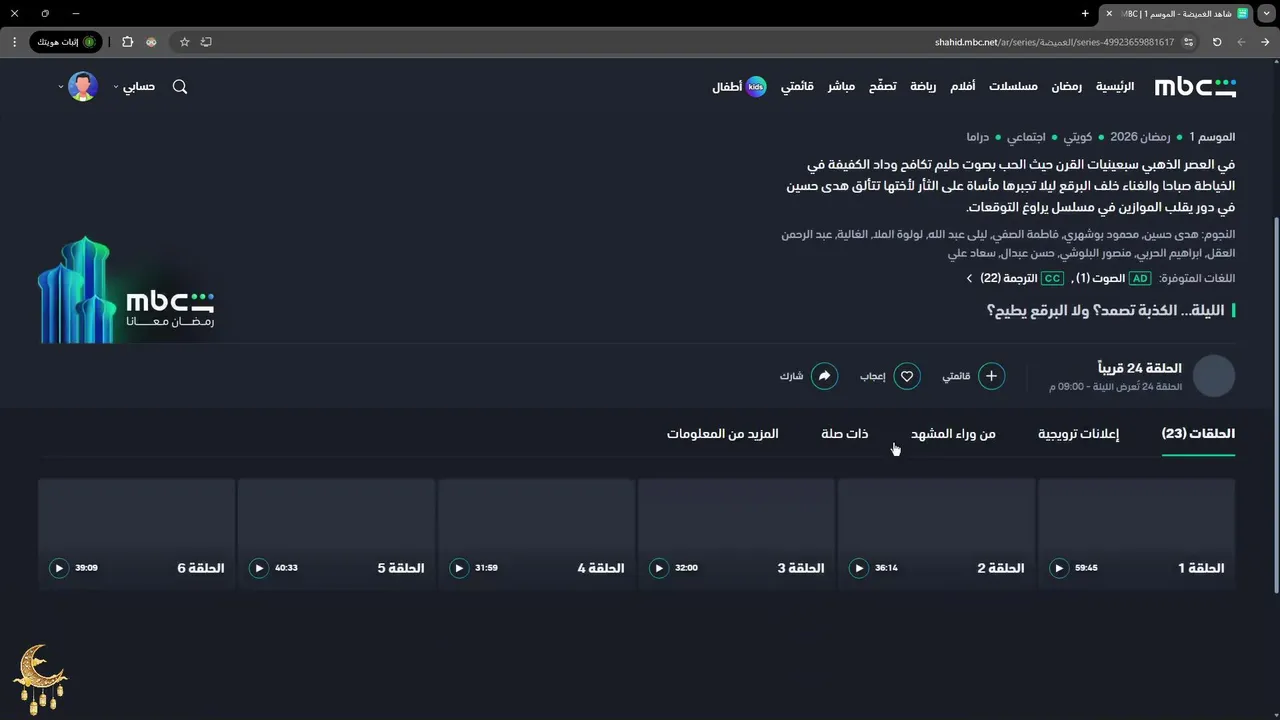Click the headline الليلة... الكذبة تصمد؟
This screenshot has height=720, width=1280.
(x=1105, y=310)
